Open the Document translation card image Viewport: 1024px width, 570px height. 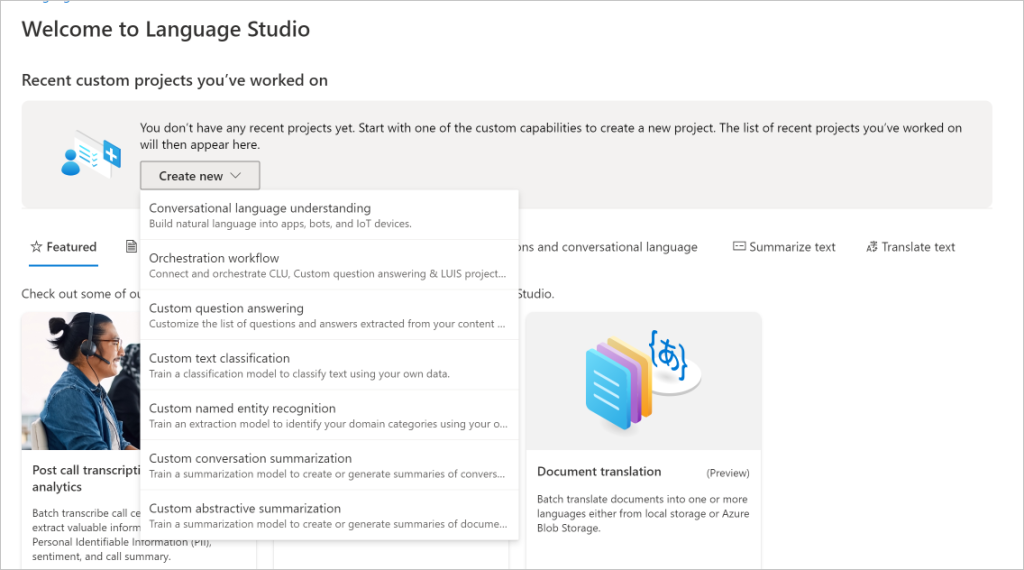[643, 381]
